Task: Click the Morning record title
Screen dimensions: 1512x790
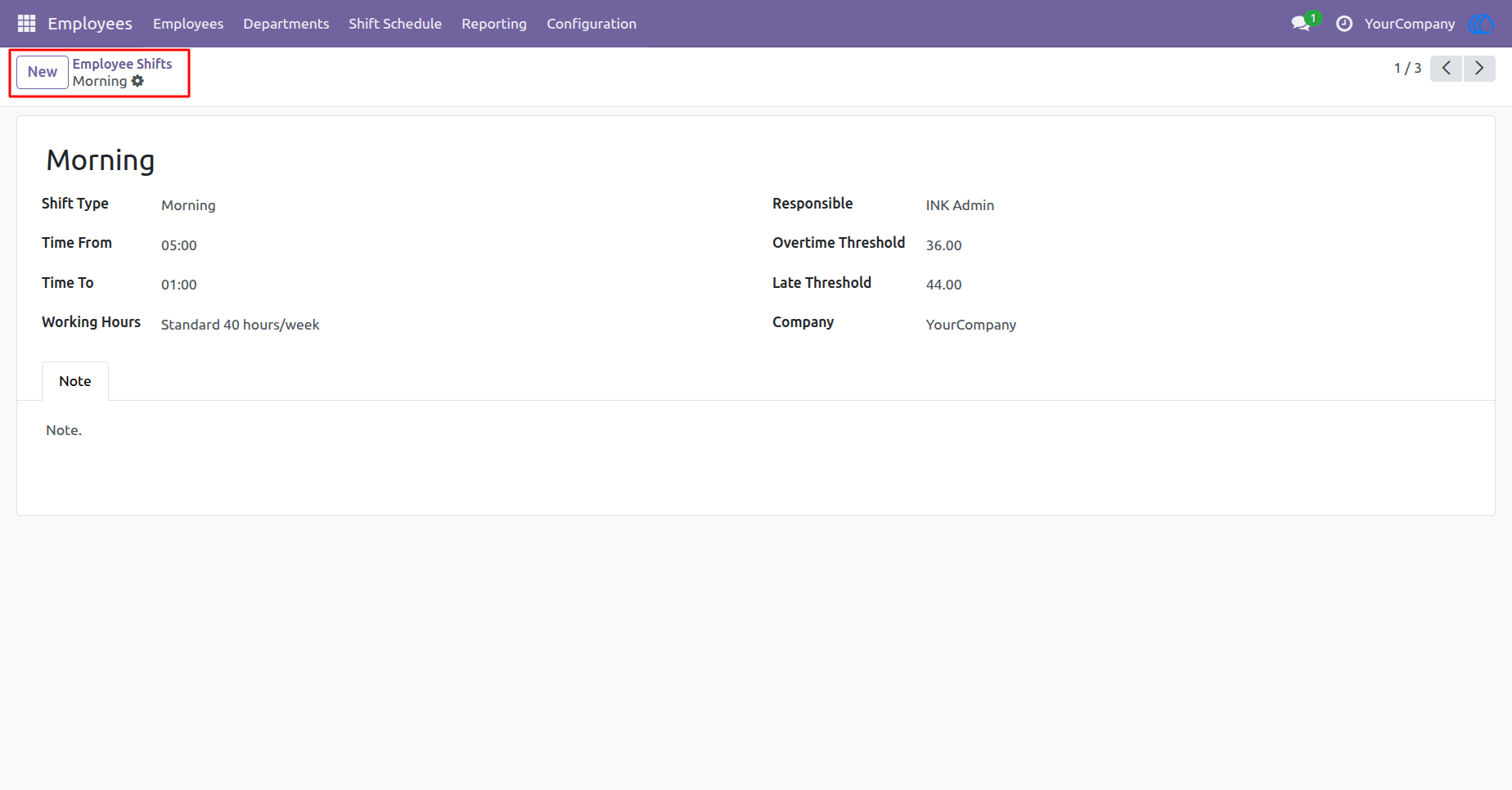Action: [101, 160]
